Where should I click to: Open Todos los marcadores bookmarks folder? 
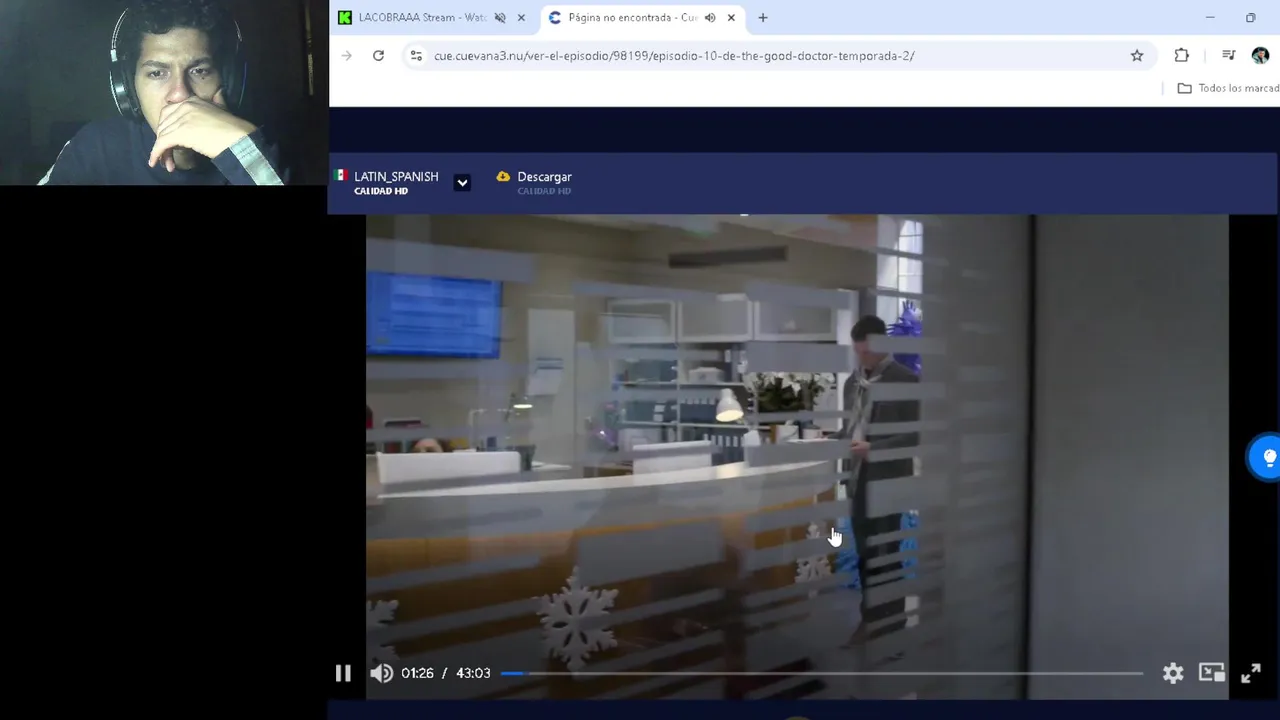pos(1228,88)
